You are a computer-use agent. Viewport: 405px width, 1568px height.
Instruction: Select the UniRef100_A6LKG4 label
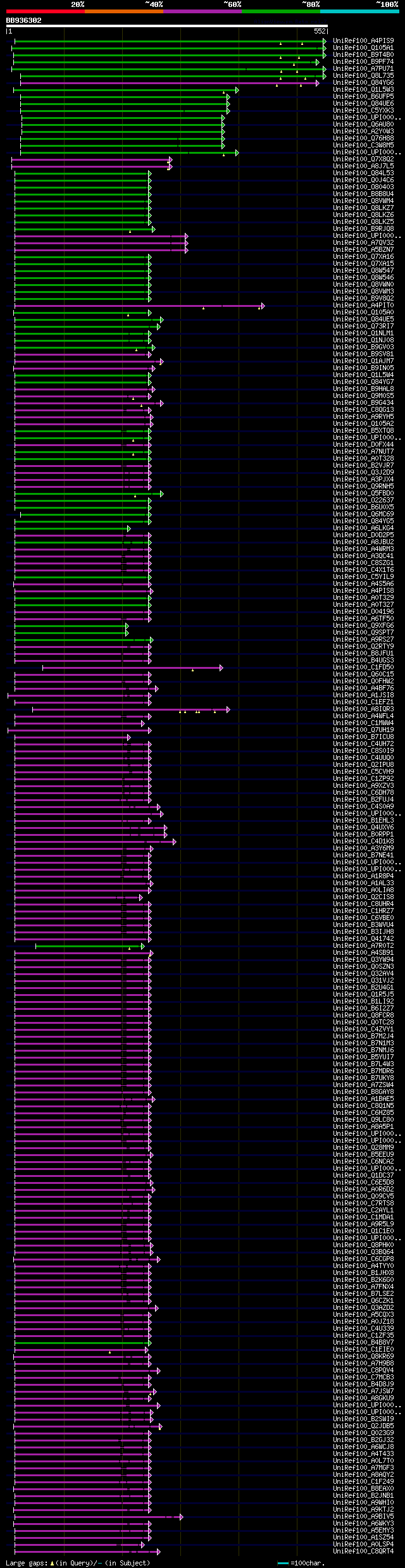click(x=363, y=528)
